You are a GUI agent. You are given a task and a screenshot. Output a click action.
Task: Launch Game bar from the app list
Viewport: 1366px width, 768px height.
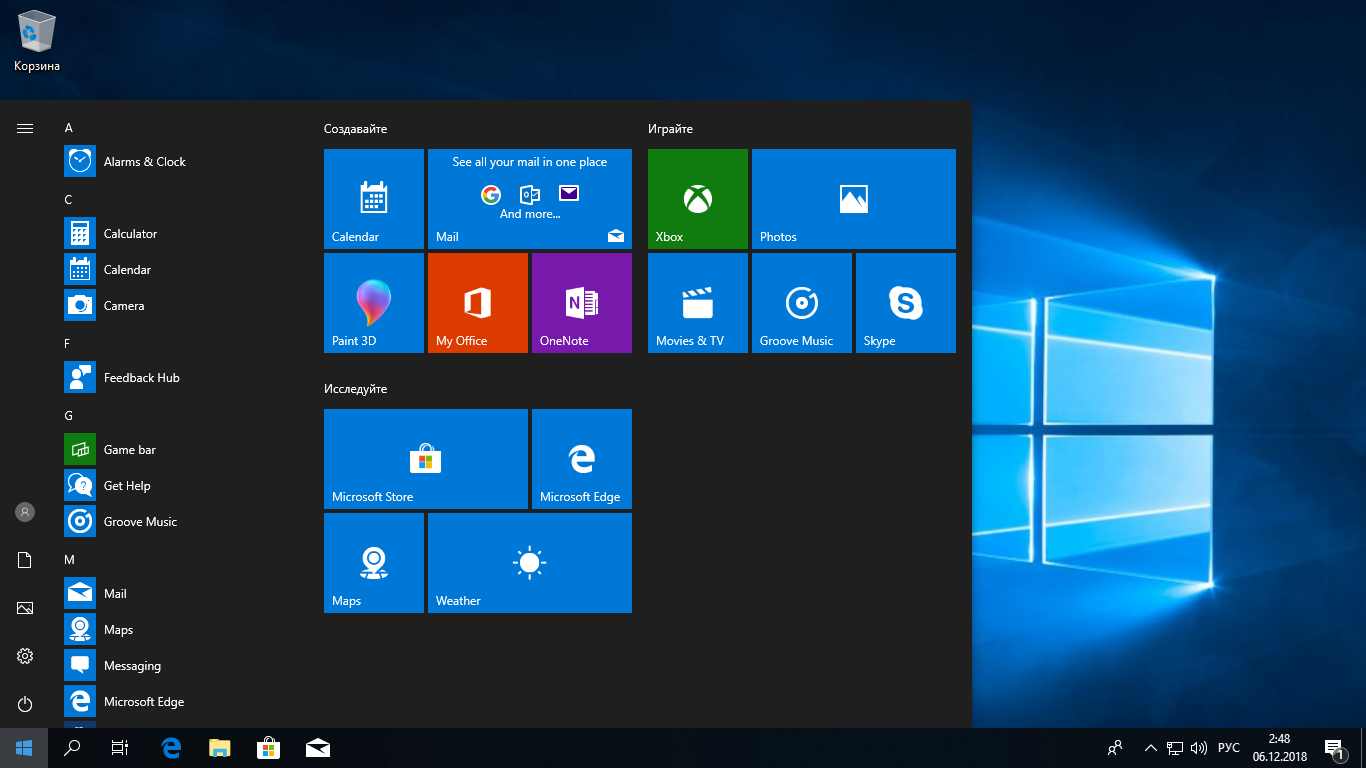pyautogui.click(x=180, y=450)
